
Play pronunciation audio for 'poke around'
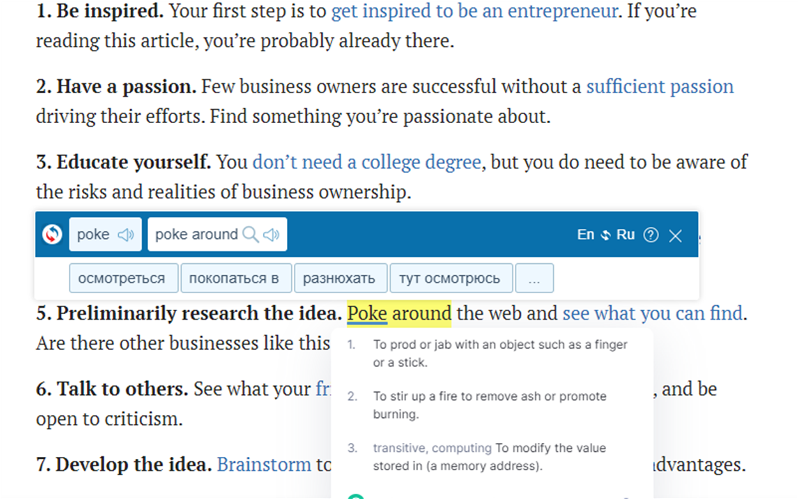(x=271, y=235)
